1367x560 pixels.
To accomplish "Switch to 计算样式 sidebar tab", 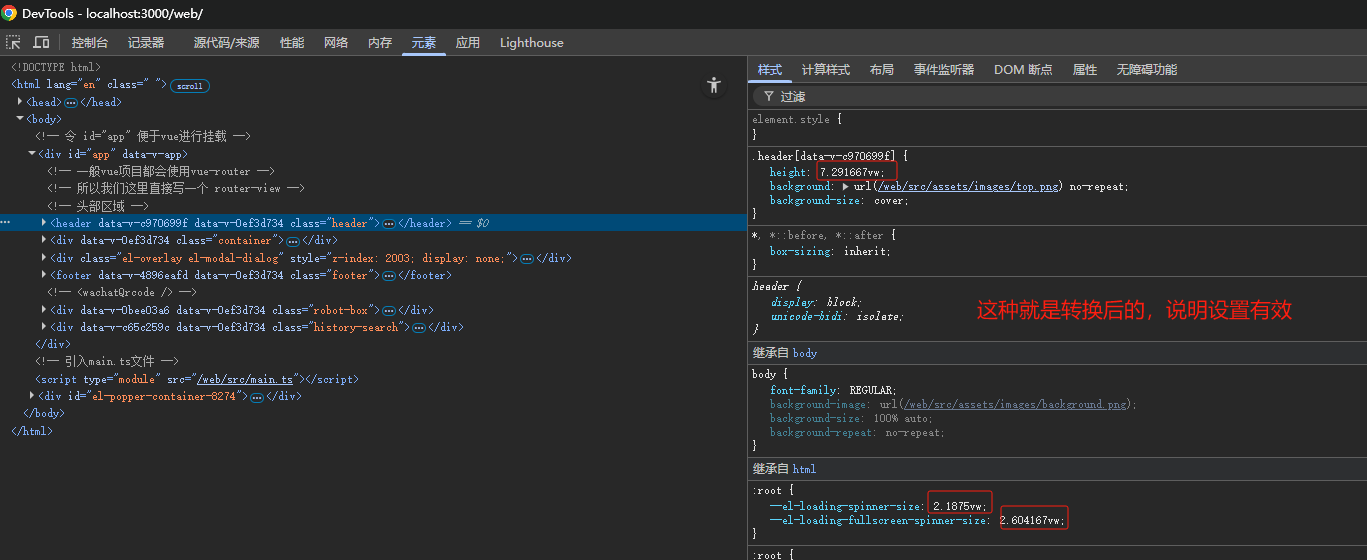I will point(826,70).
